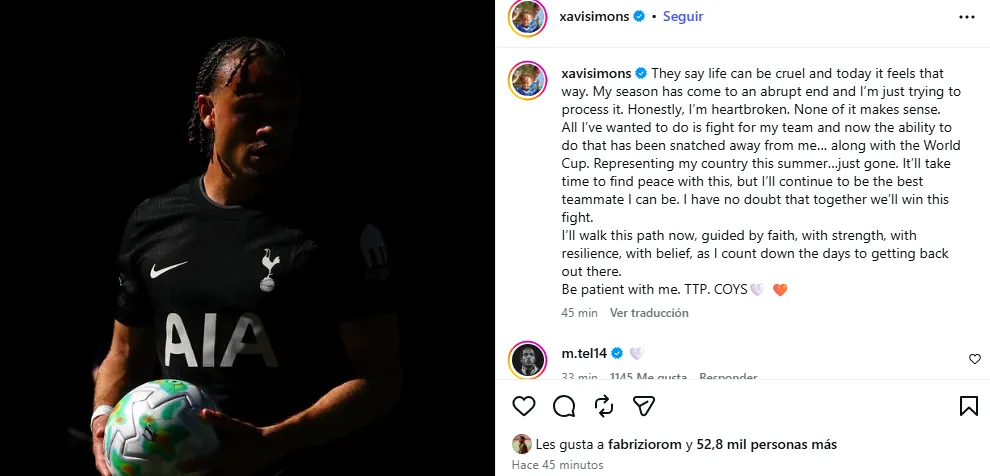Open m.tel14's profile avatar
This screenshot has width=990, height=476.
click(527, 360)
